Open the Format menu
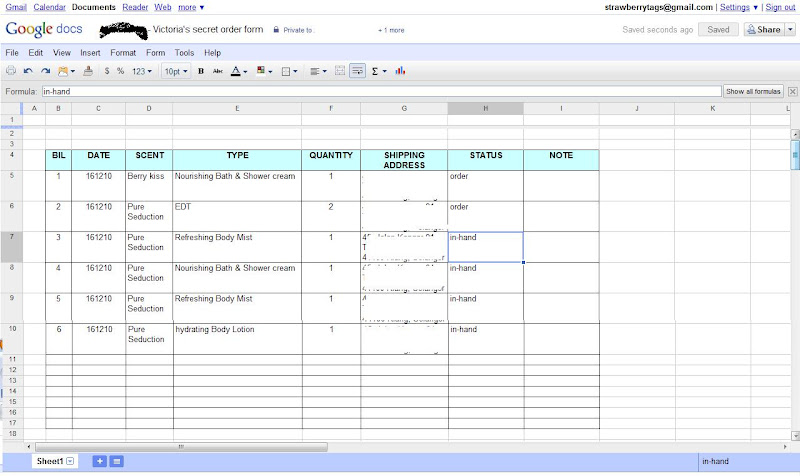800x476 pixels. coord(123,53)
